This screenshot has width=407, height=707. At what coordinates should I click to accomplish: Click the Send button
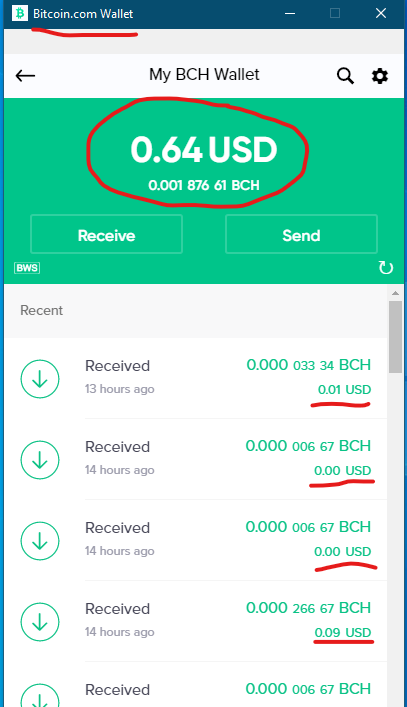(301, 234)
